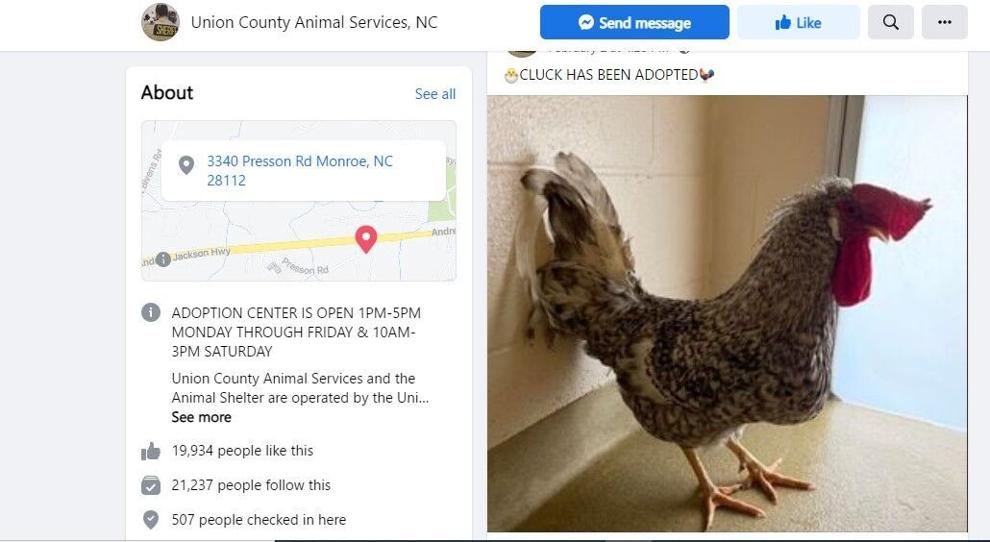Screen dimensions: 990x542
Task: Open See all in the About section
Action: coord(435,93)
